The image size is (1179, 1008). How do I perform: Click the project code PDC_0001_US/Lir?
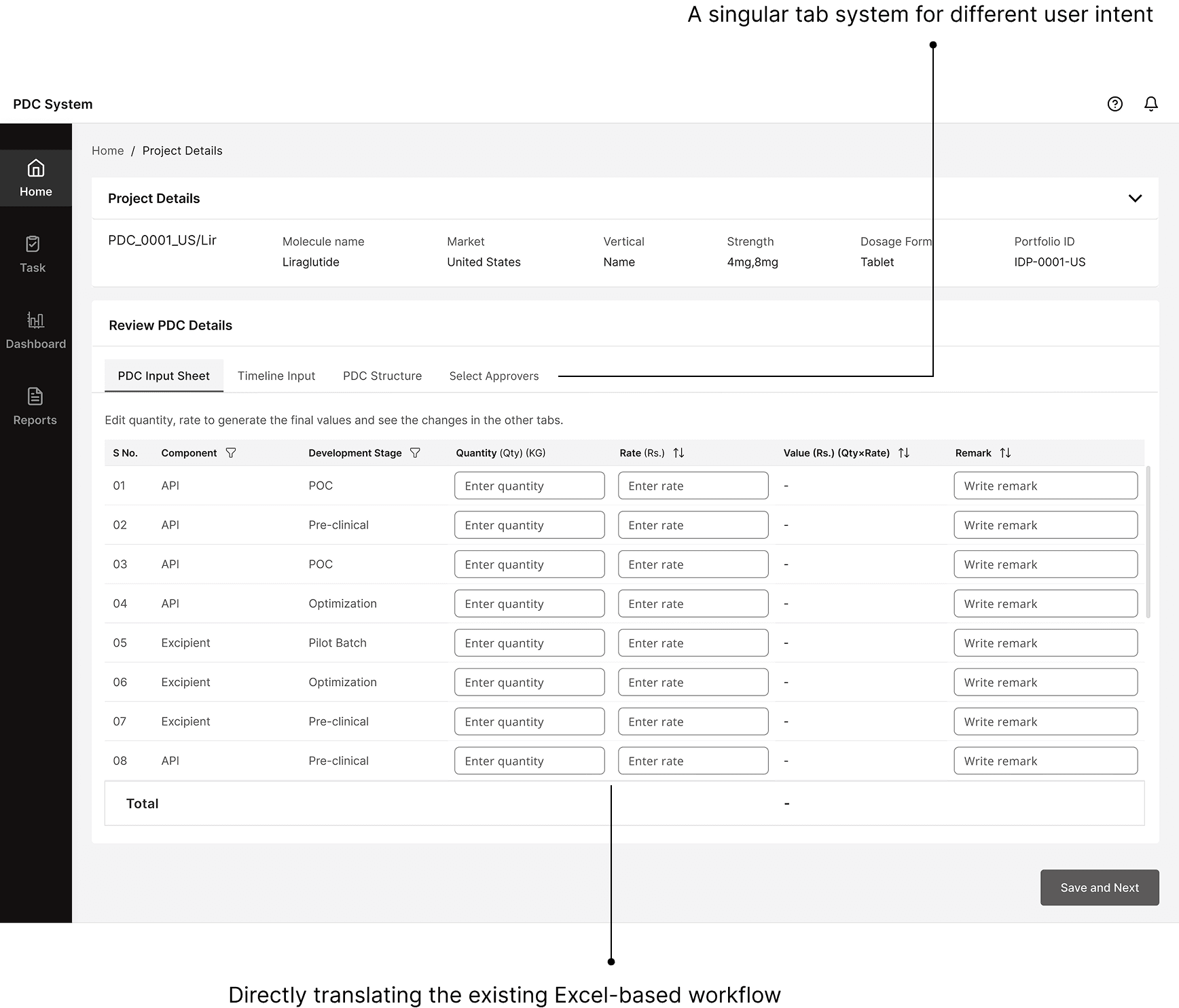point(162,240)
